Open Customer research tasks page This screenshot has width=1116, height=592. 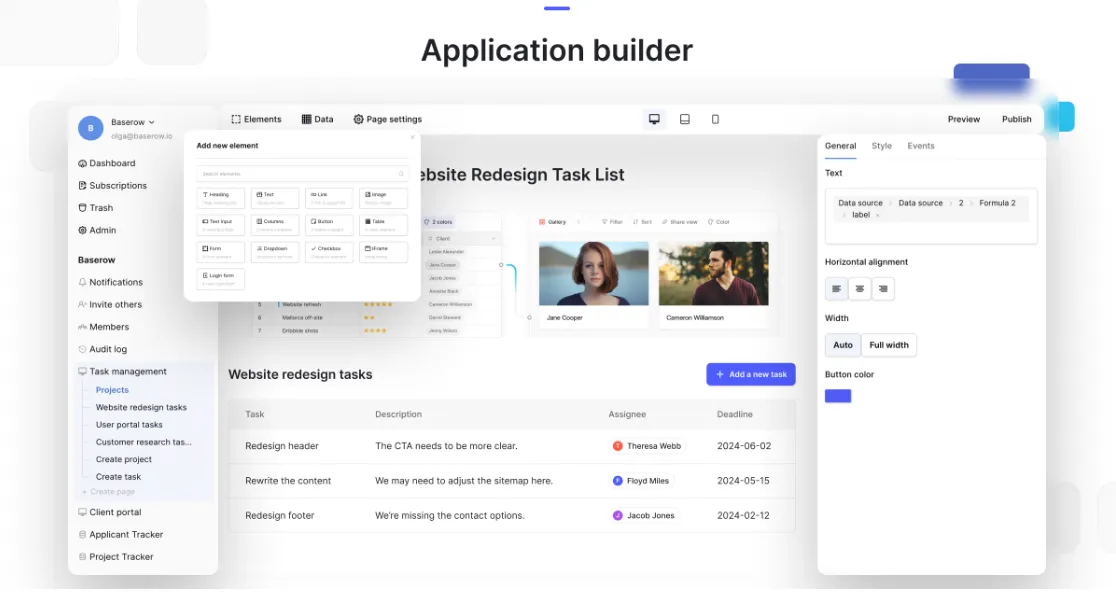[143, 442]
